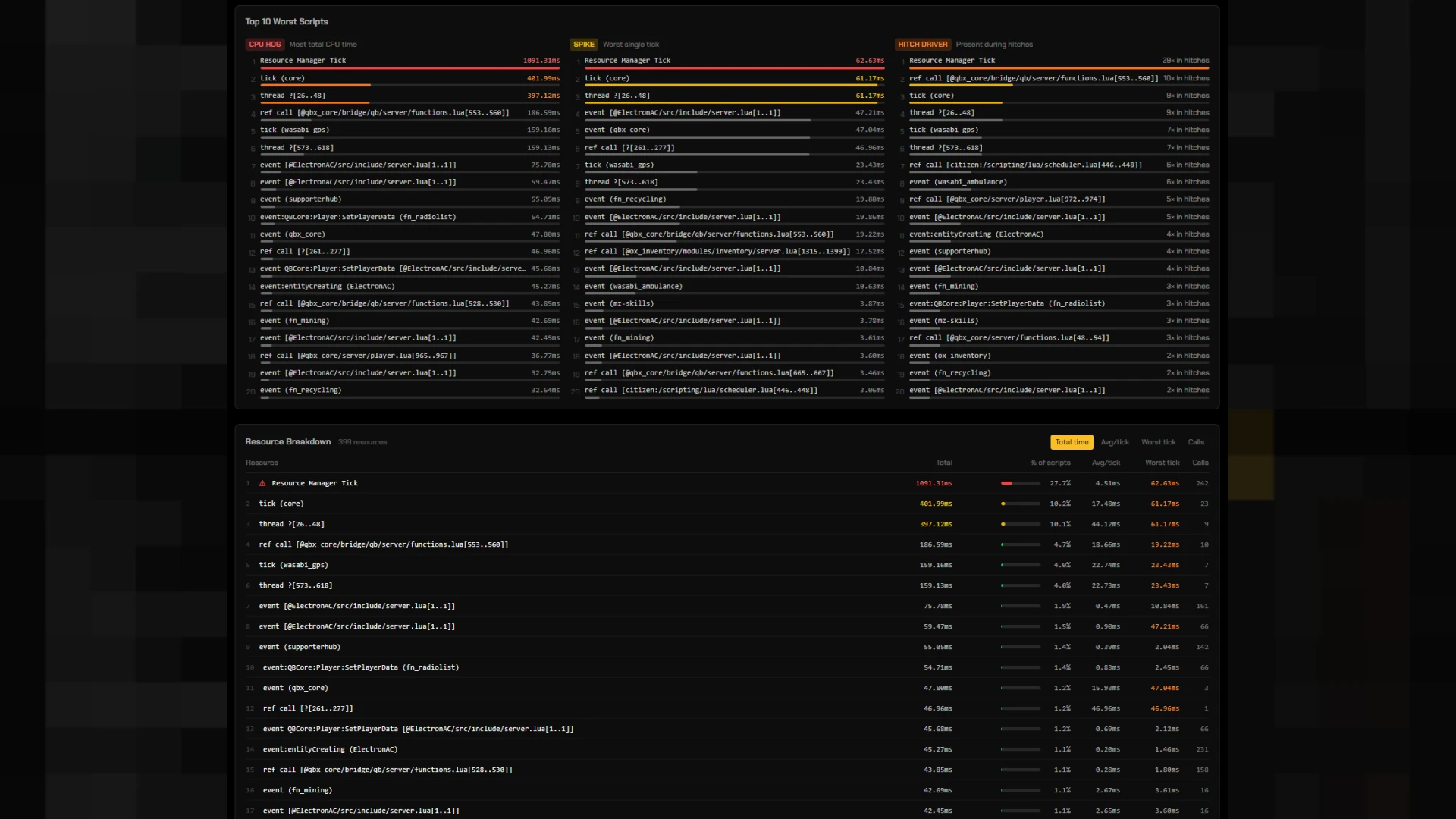Select ref call scheduler.lua 3.06ms in SPIKE list
This screenshot has width=1456, height=819.
coord(729,392)
